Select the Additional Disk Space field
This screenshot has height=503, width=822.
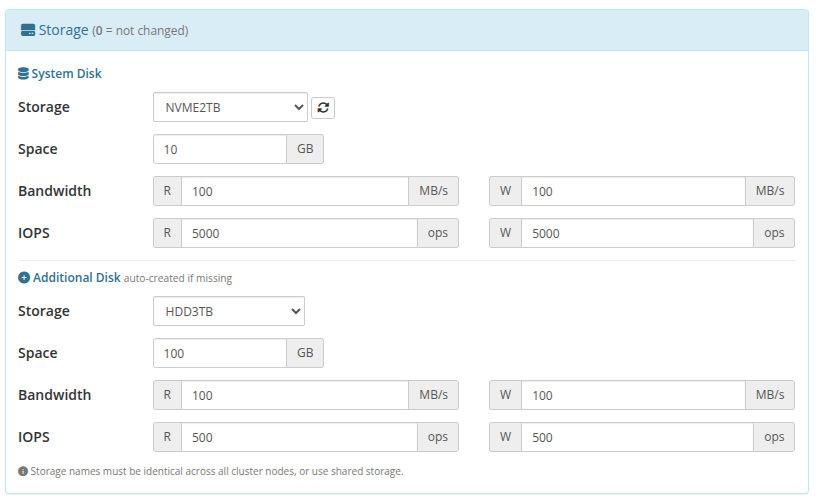(220, 353)
